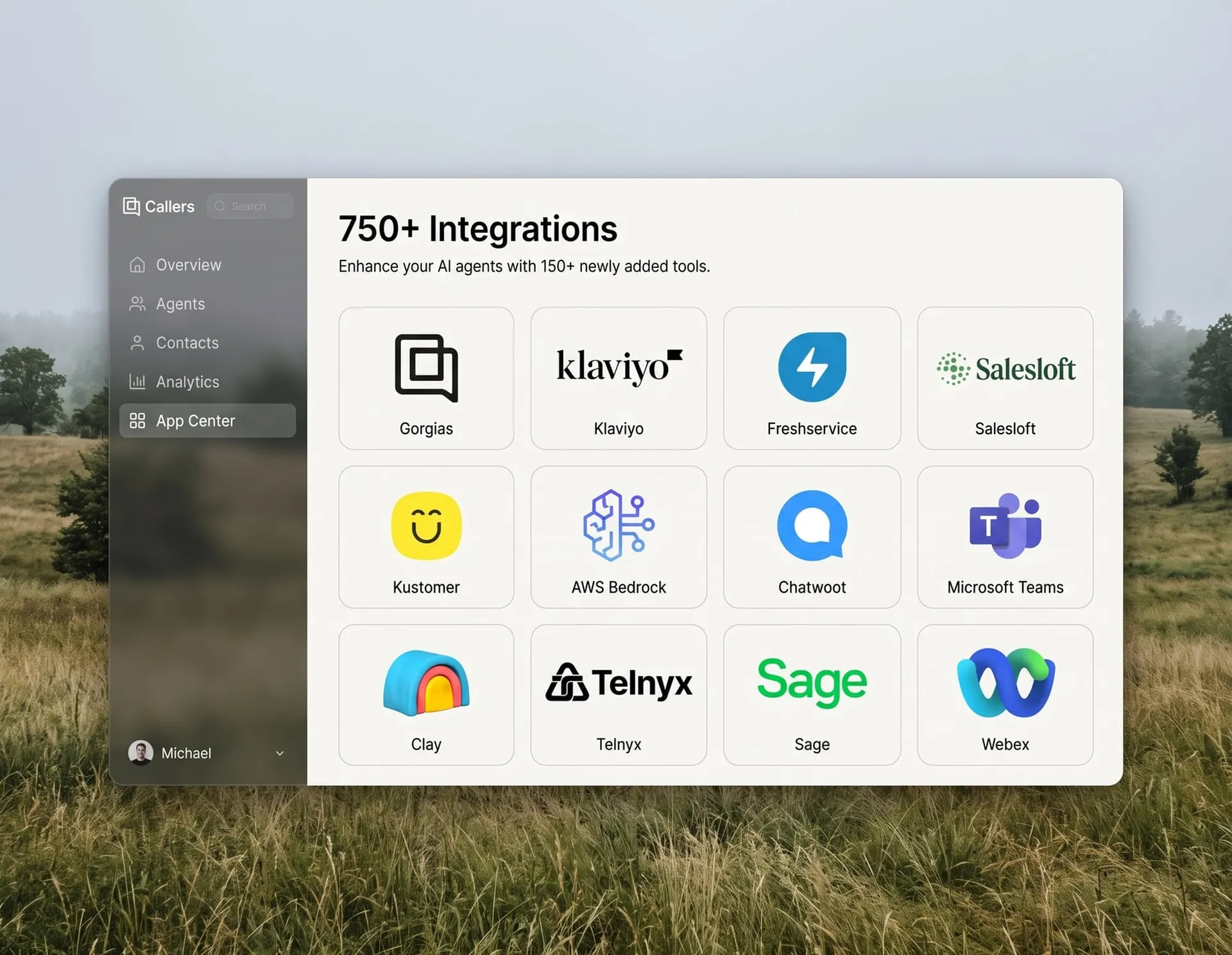Screen dimensions: 1232x955
Task: Focus the Search field in sidebar
Action: [250, 206]
